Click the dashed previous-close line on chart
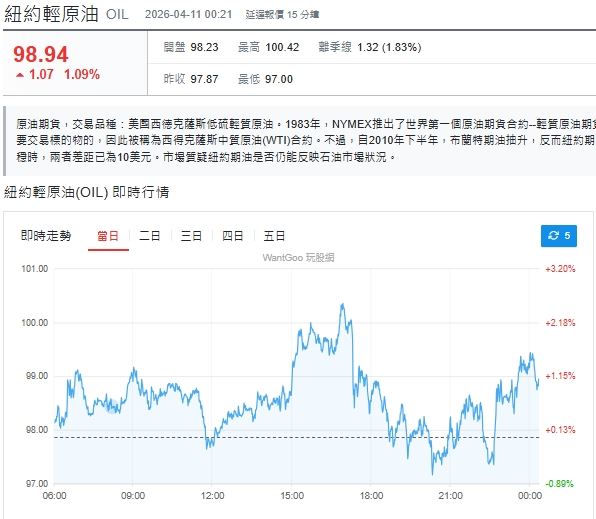The width and height of the screenshot is (596, 519). click(x=296, y=437)
